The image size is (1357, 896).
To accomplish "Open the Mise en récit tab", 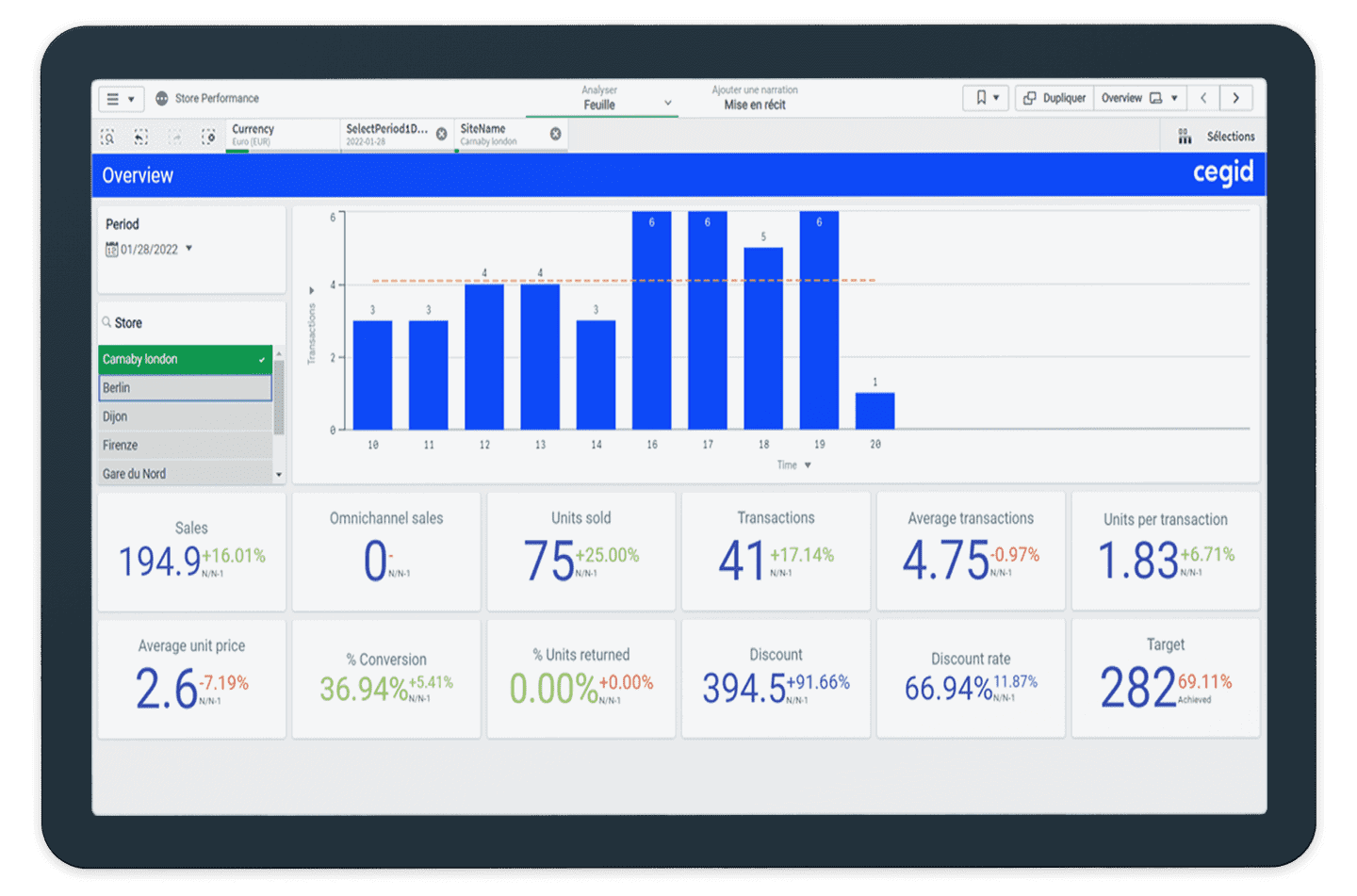I will 754,99.
